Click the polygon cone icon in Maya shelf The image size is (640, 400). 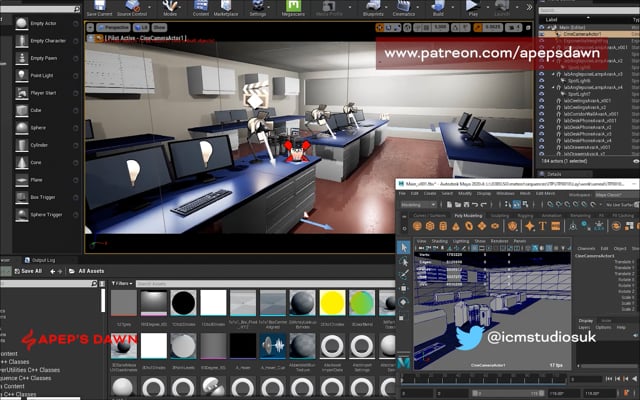pyautogui.click(x=456, y=226)
